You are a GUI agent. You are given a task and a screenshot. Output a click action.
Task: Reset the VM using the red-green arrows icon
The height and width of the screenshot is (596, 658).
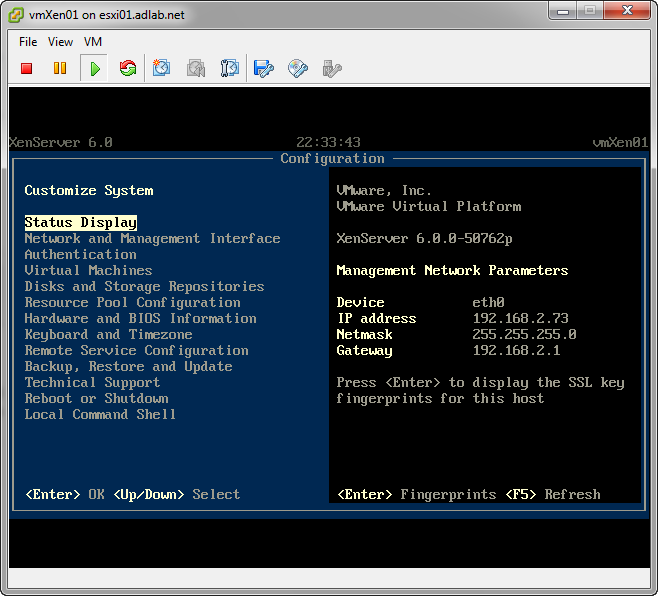click(x=128, y=68)
